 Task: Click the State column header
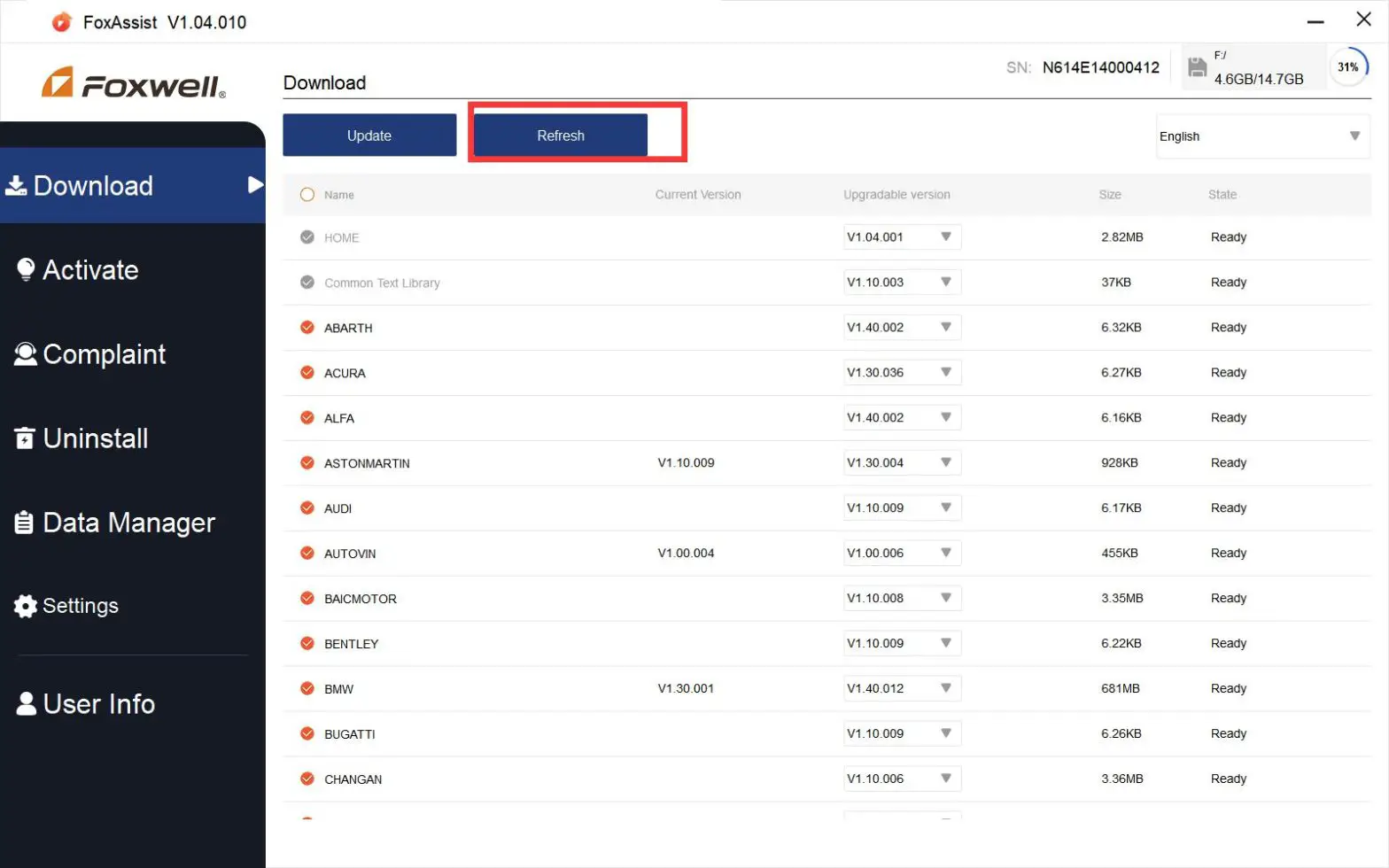pos(1222,195)
